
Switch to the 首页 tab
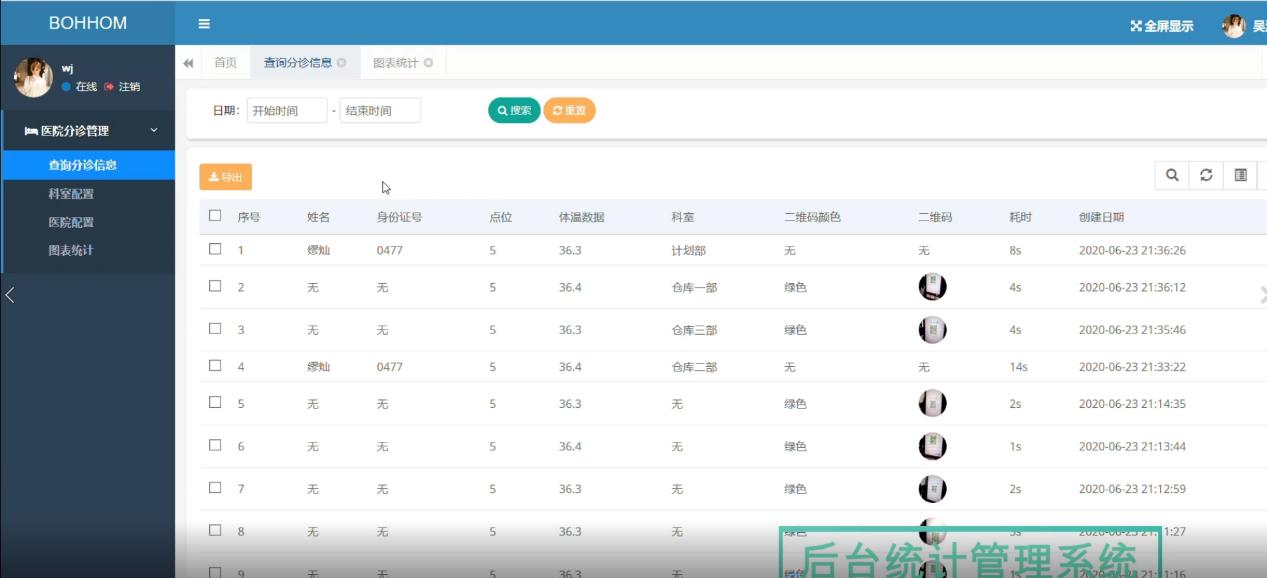tap(222, 61)
